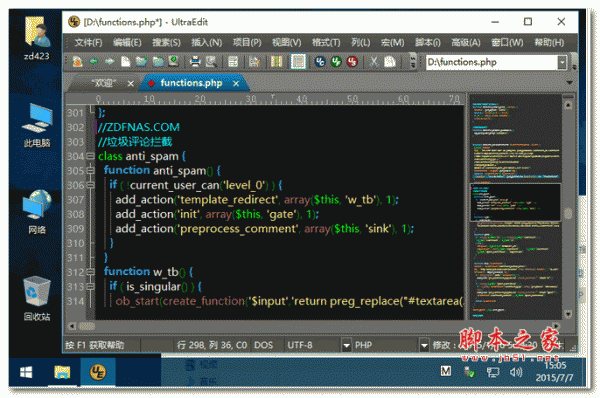Click the line number 307 in gutter

[x=75, y=200]
